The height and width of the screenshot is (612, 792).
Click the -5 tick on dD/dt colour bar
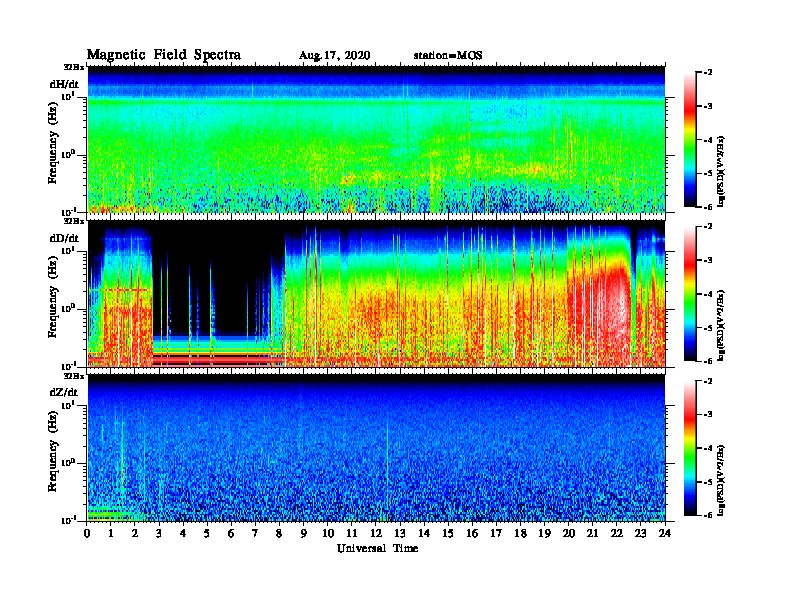[708, 327]
